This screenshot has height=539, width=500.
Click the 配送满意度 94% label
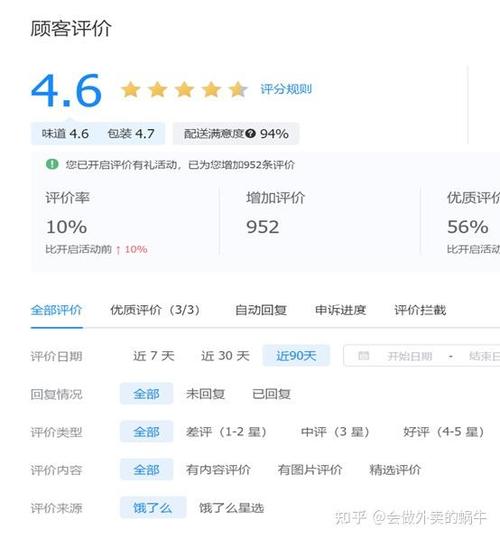point(236,133)
